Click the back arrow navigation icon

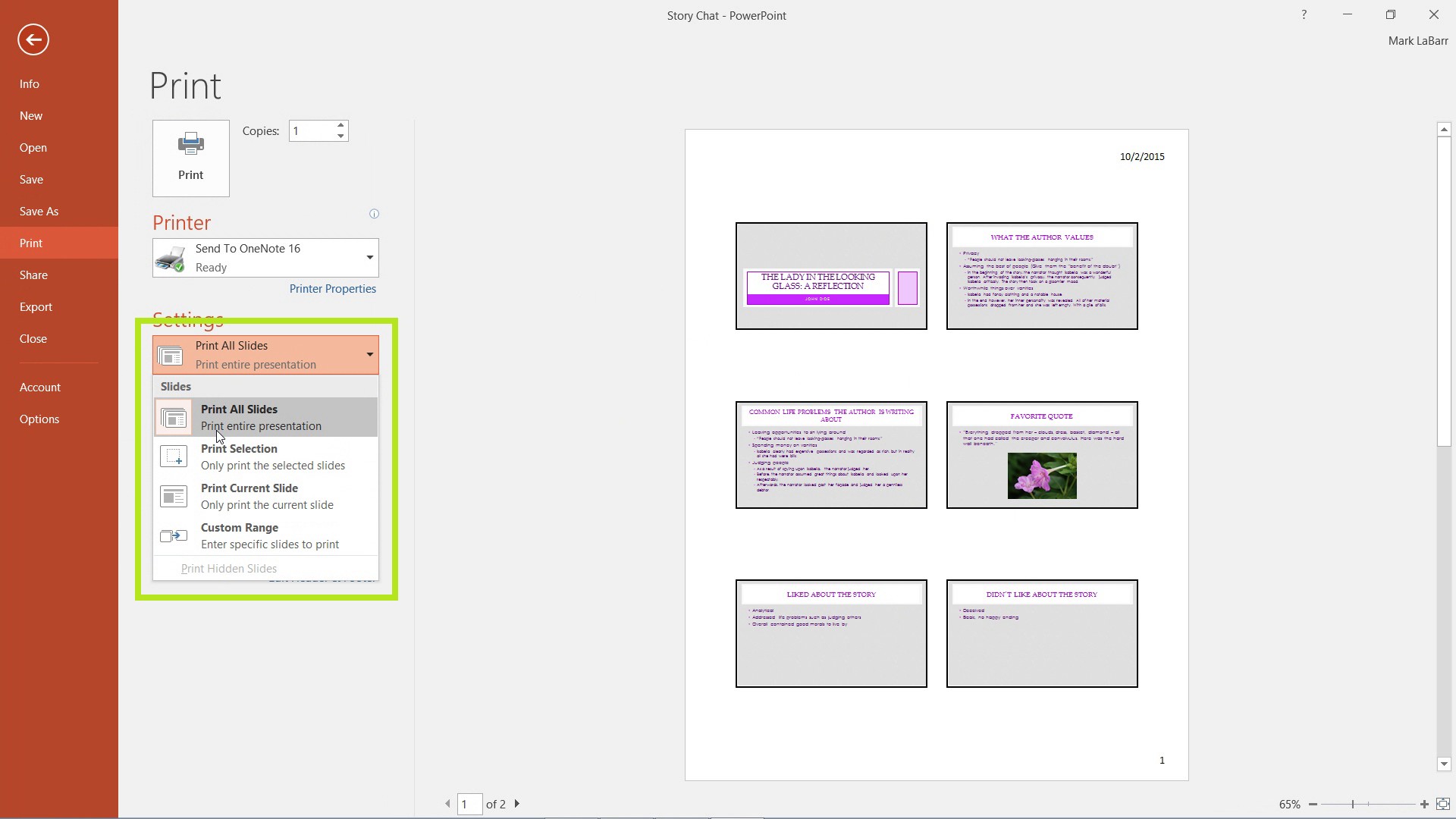tap(33, 39)
